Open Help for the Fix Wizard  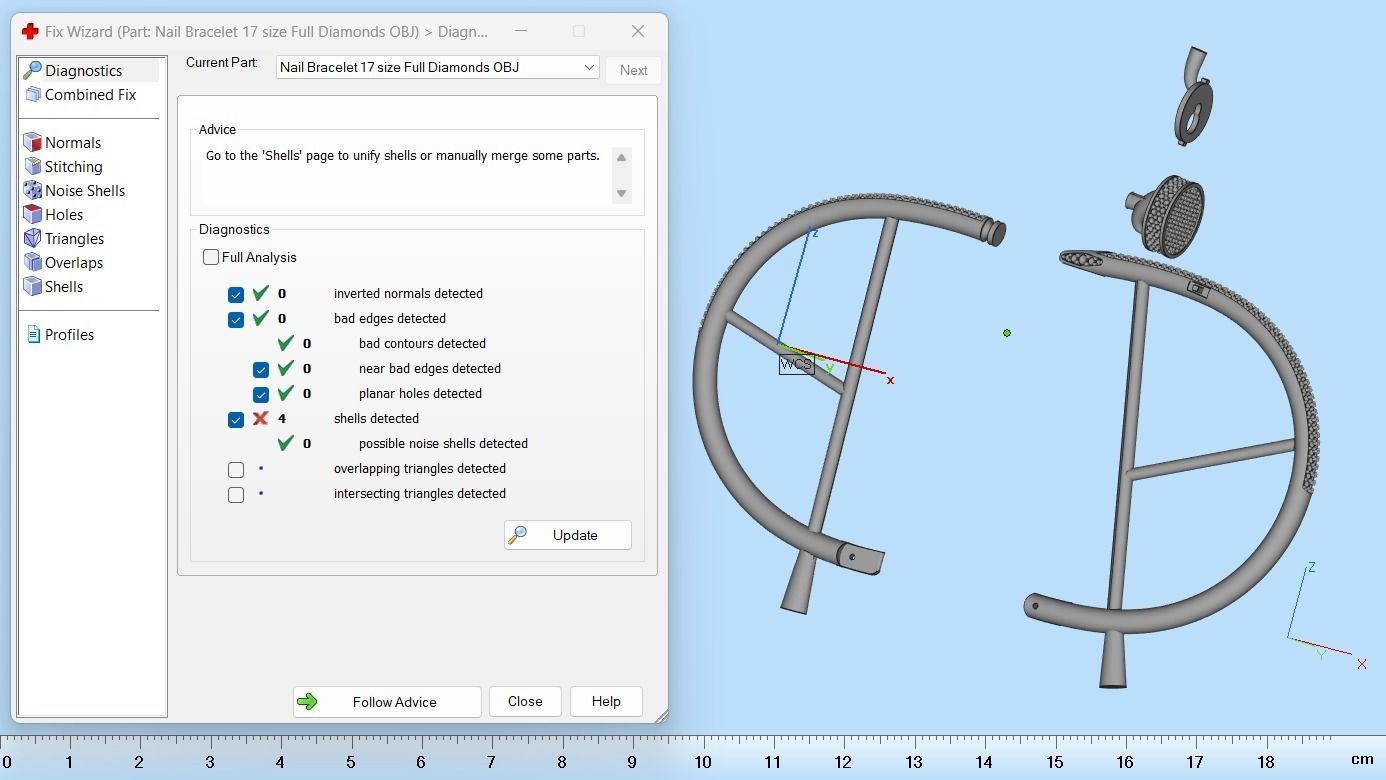tap(606, 701)
